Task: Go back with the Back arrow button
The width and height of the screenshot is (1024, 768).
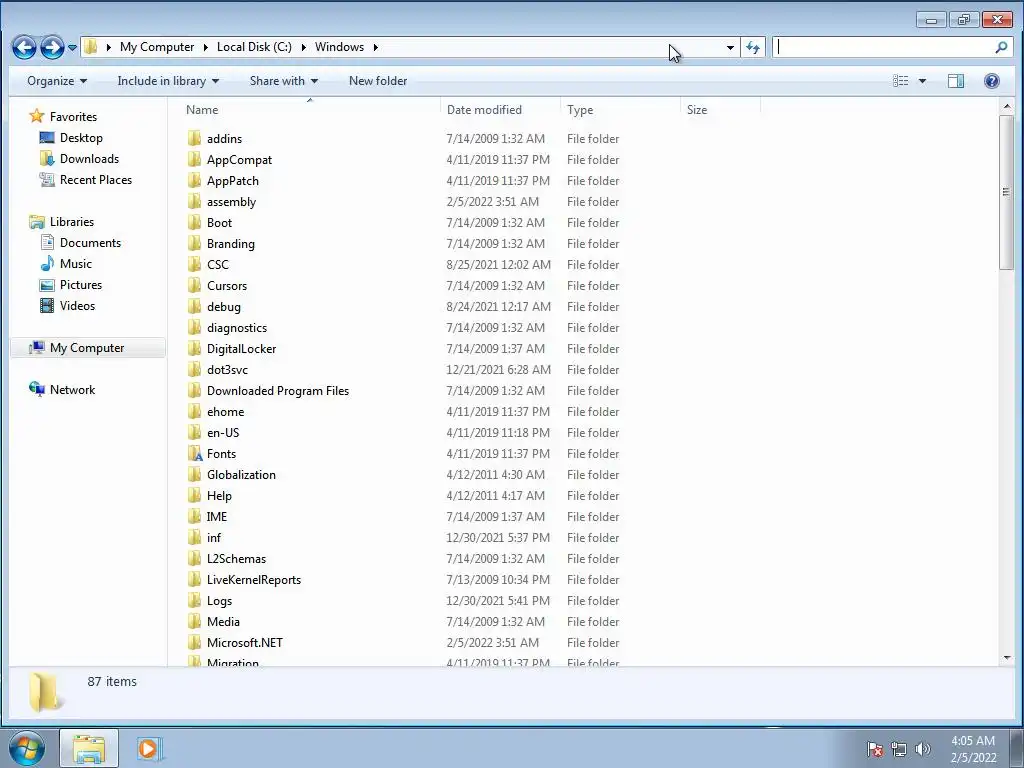Action: 24,47
